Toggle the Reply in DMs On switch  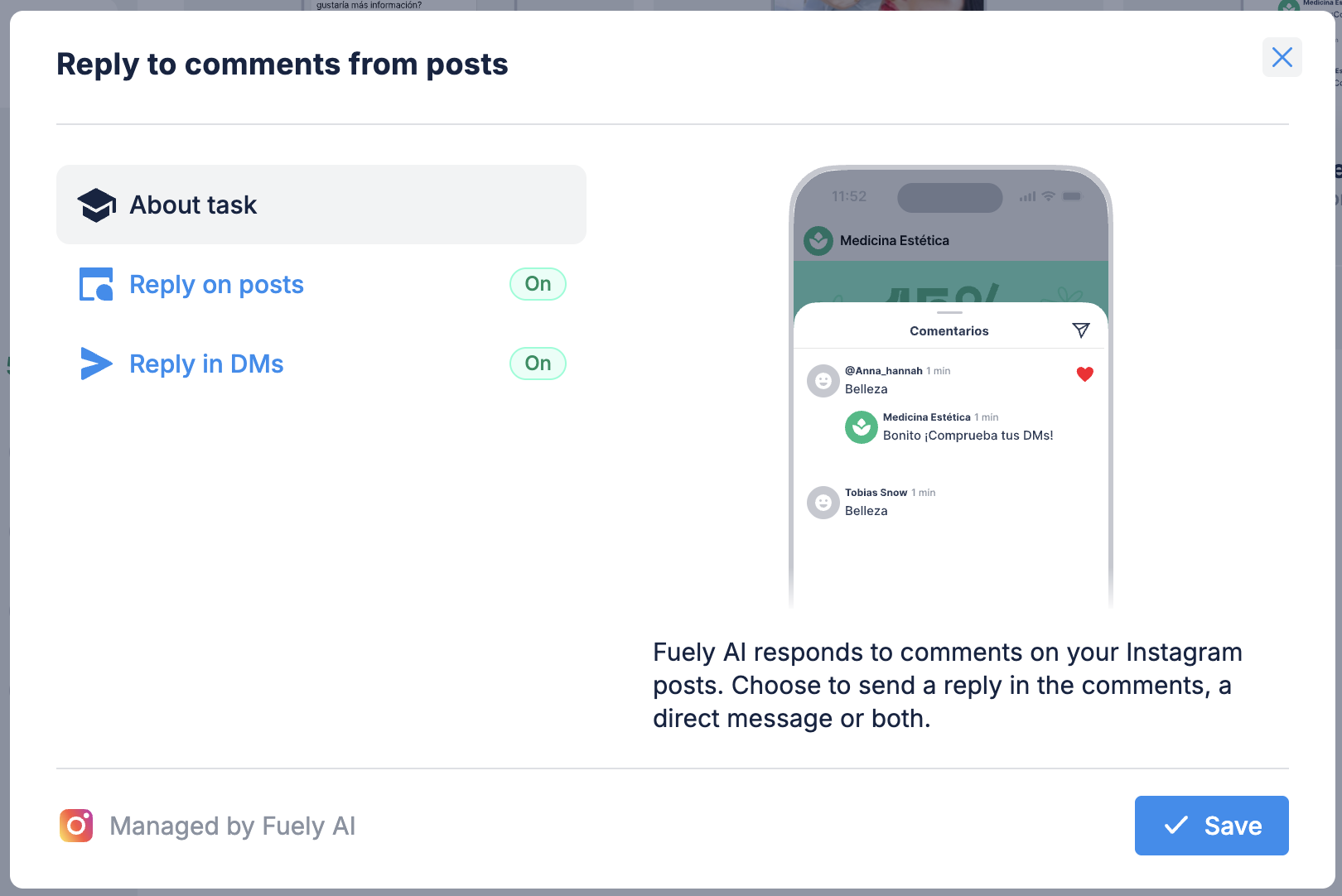click(538, 364)
